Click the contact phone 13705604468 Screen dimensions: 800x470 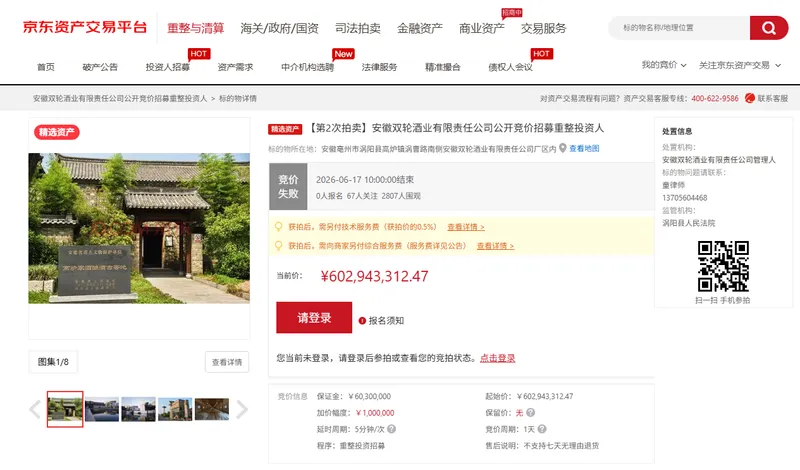[685, 197]
